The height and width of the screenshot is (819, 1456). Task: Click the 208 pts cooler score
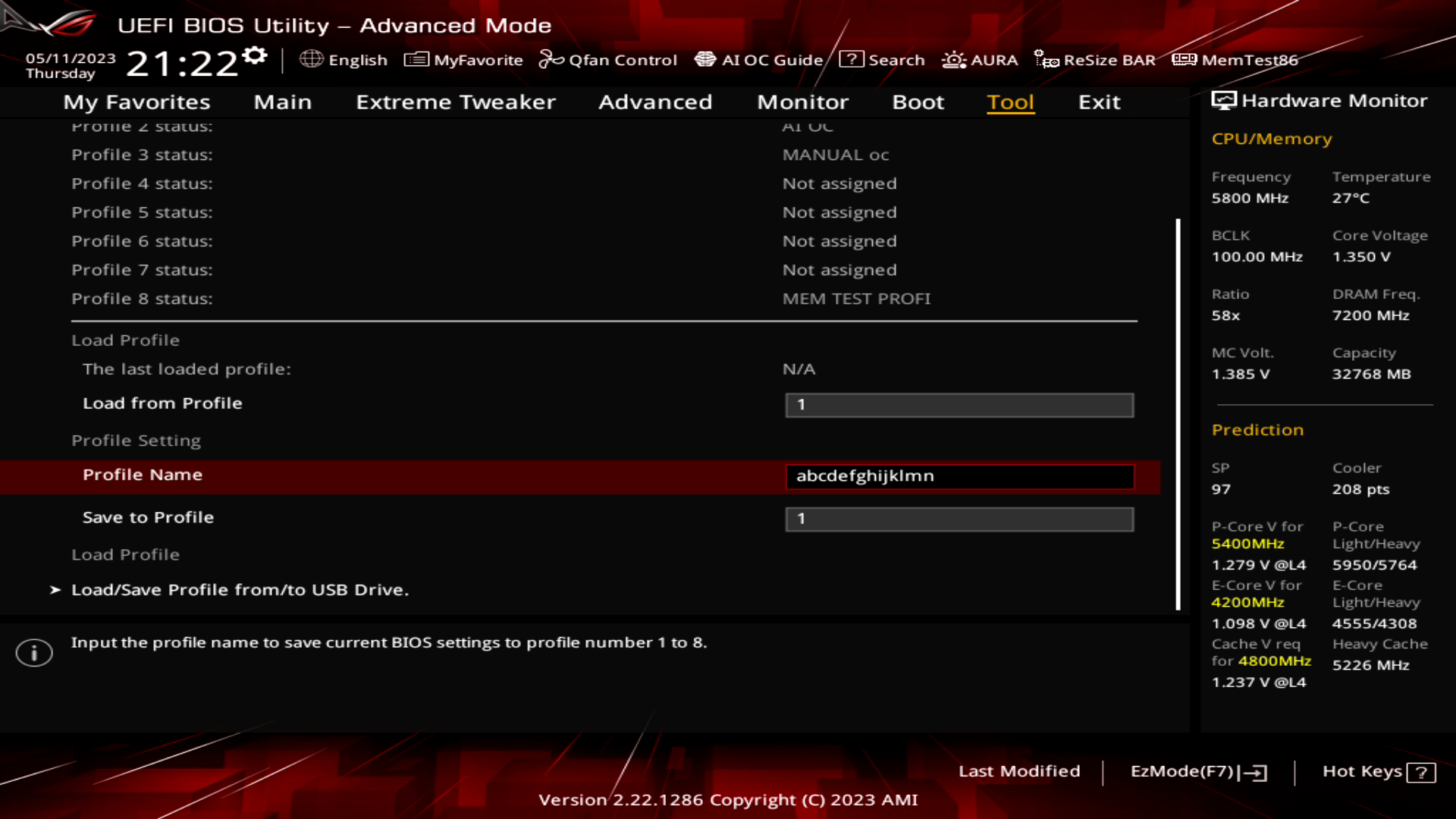pos(1360,489)
